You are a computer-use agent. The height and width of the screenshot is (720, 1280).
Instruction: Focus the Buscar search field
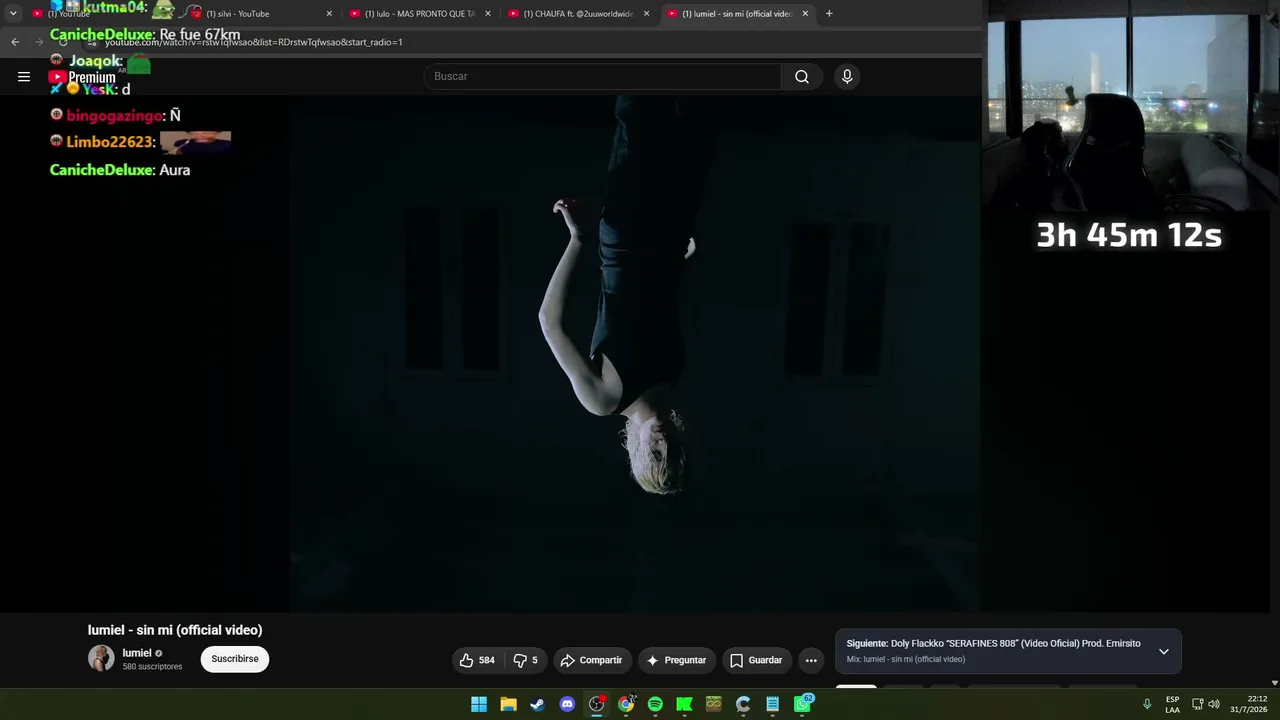coord(603,76)
